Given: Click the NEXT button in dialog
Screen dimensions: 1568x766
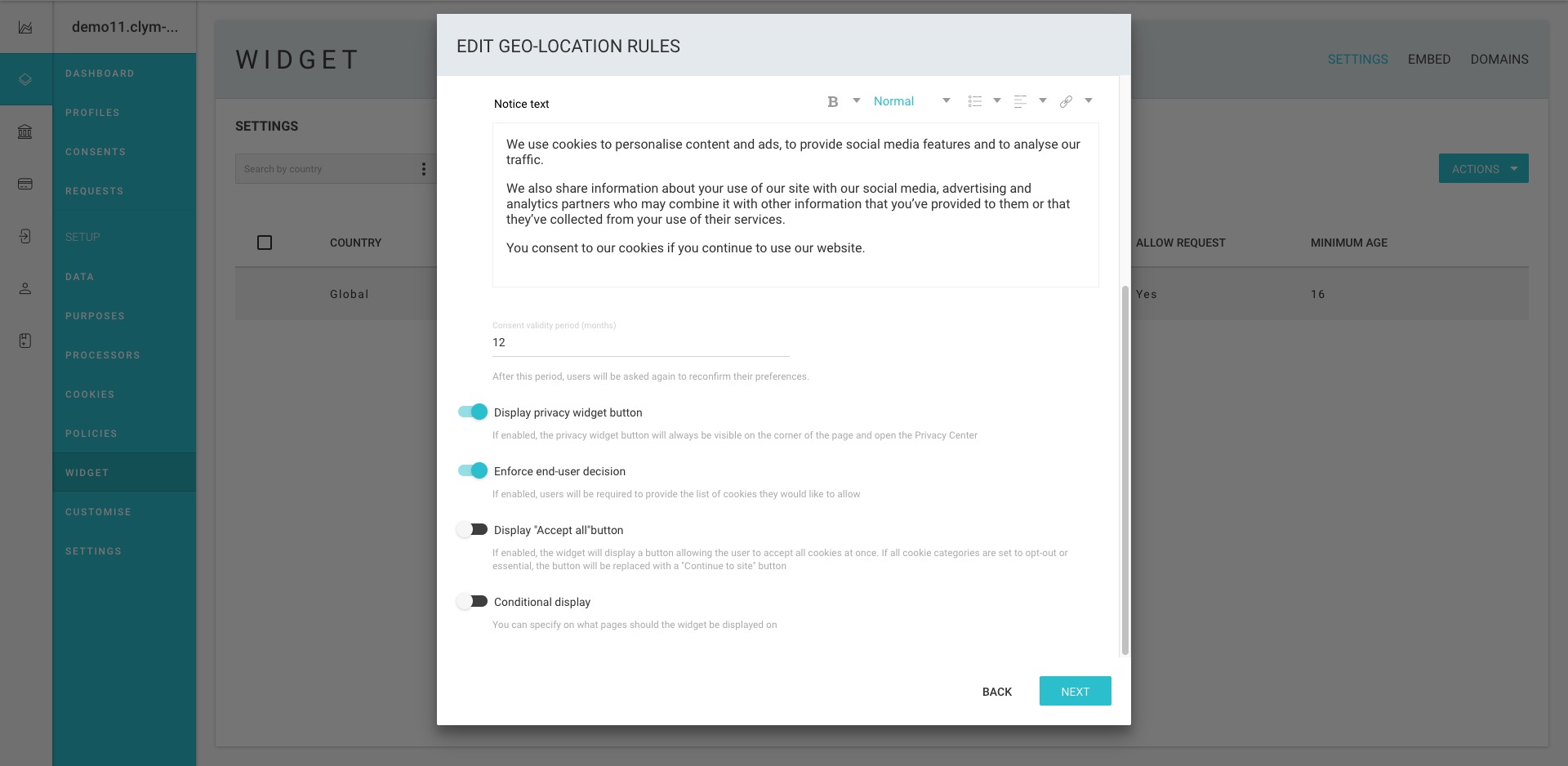Looking at the screenshot, I should click(x=1075, y=691).
